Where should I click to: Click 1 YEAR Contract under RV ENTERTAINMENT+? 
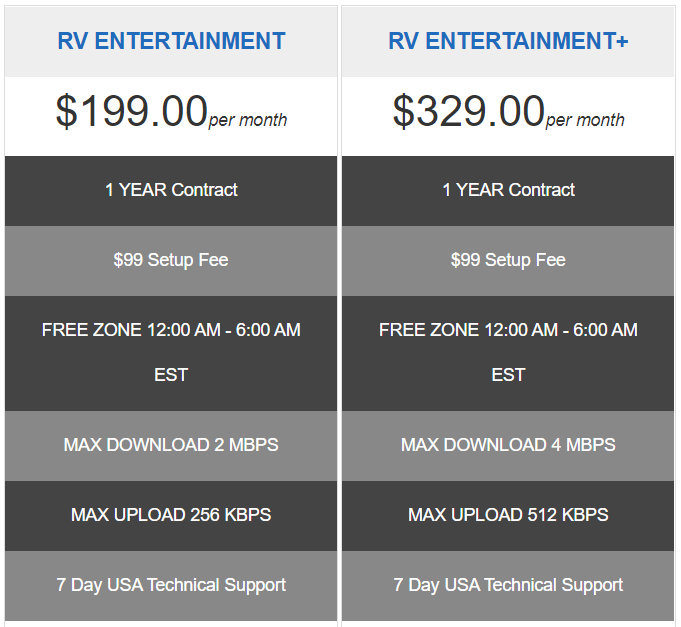pos(508,190)
